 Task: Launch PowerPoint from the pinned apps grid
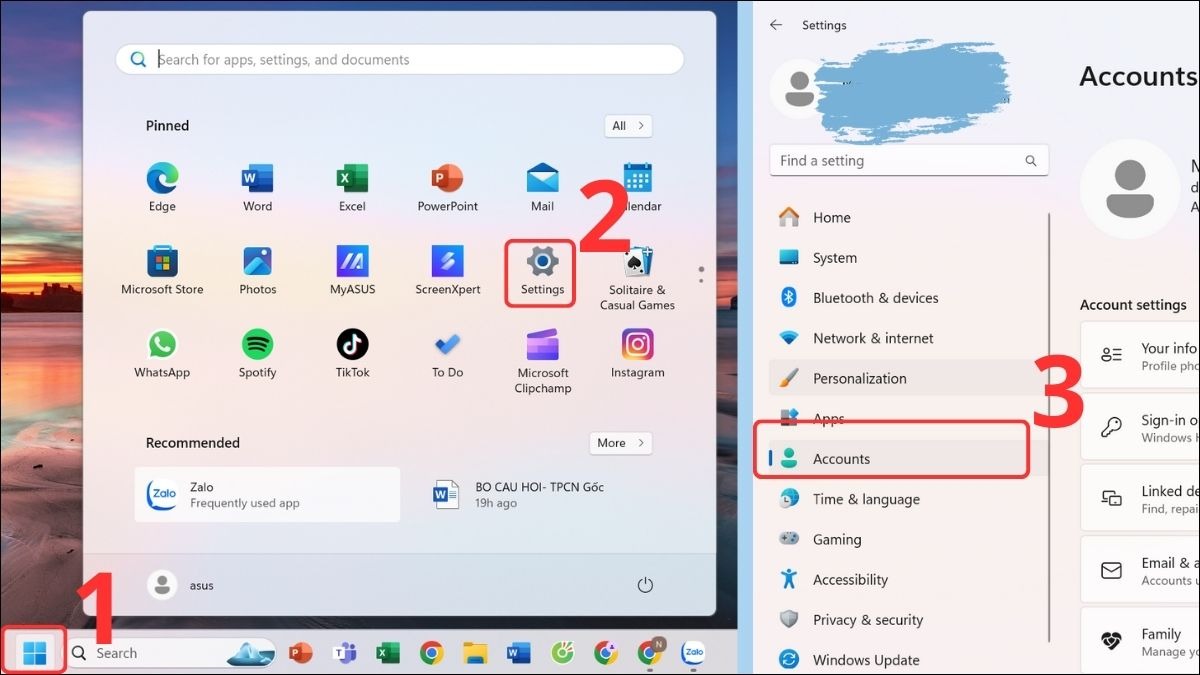[447, 187]
